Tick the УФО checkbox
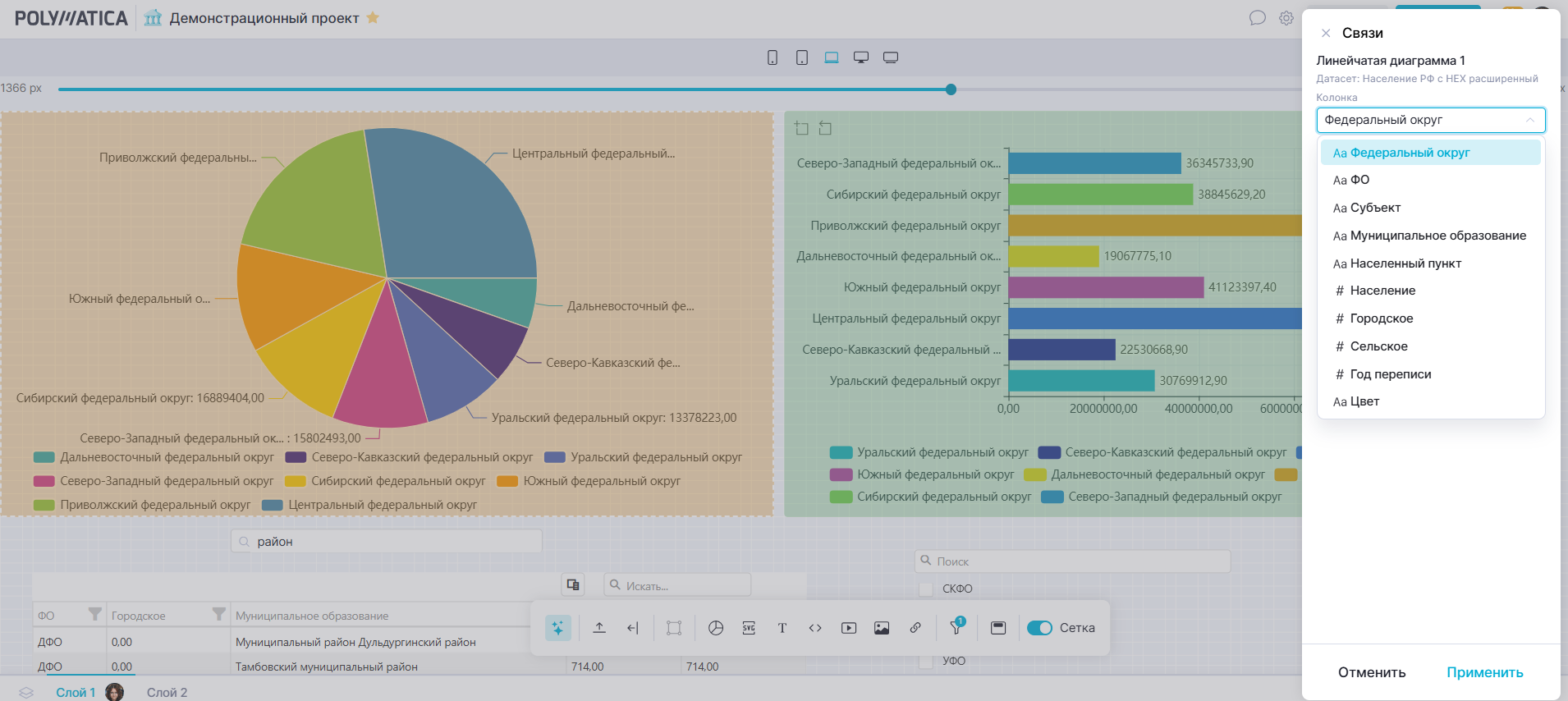This screenshot has height=701, width=1568. [x=926, y=661]
